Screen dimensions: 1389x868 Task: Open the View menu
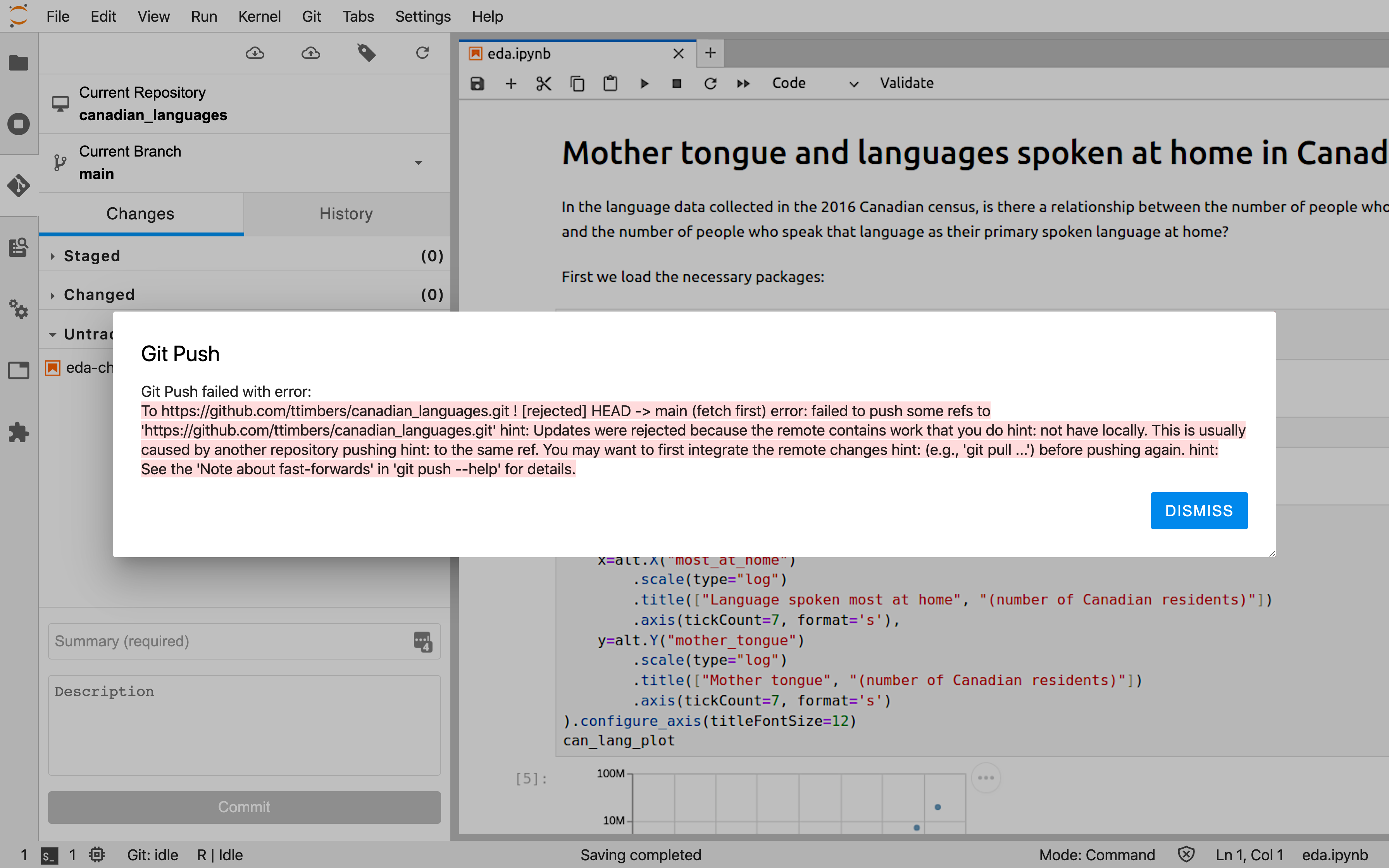click(x=153, y=16)
